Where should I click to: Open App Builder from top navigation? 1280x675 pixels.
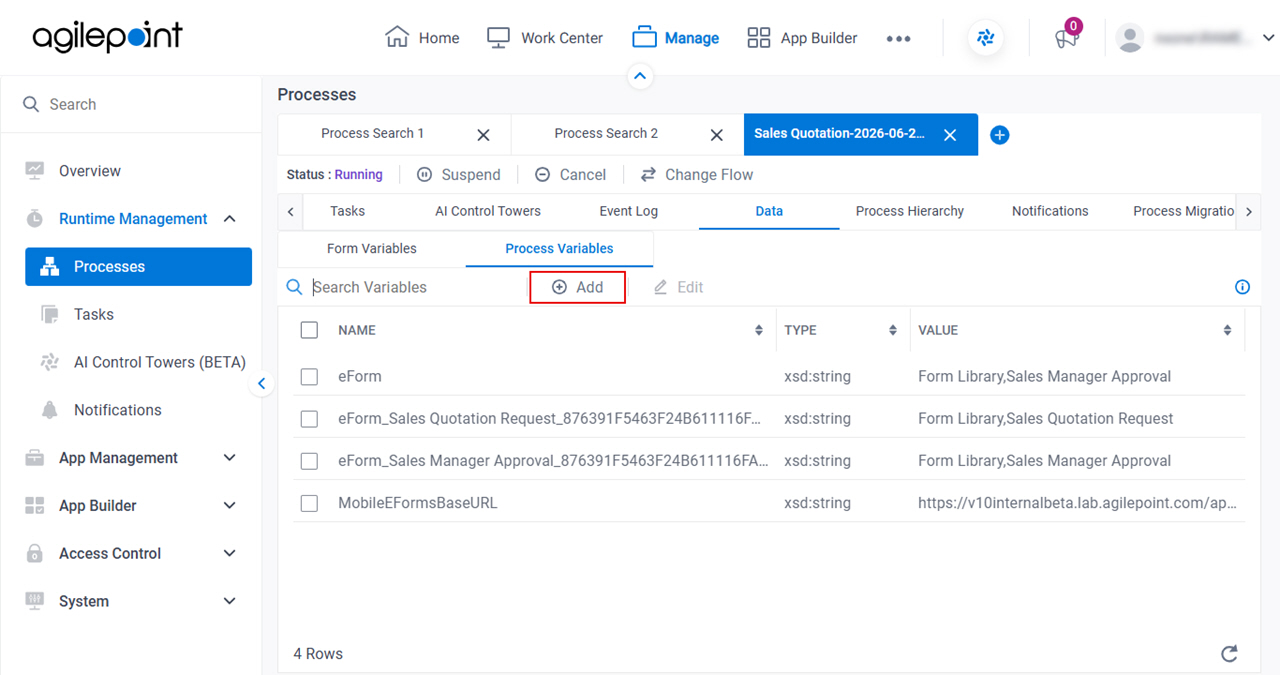[802, 38]
